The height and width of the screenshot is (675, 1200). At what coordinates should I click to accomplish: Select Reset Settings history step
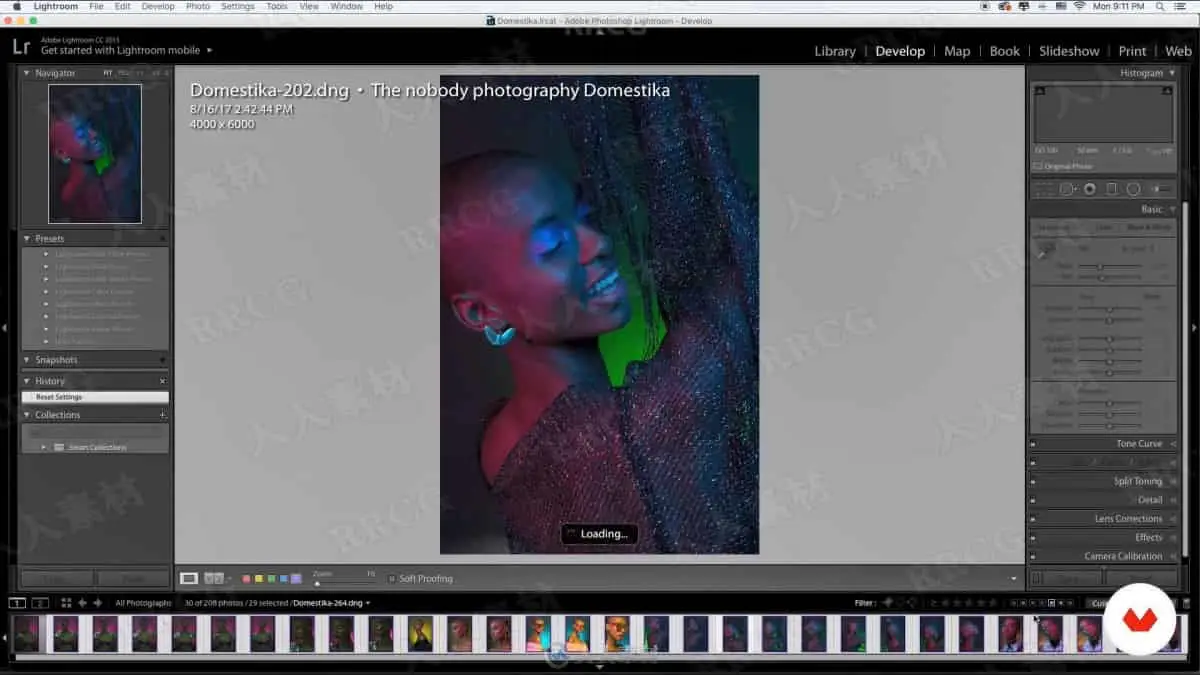click(x=96, y=397)
